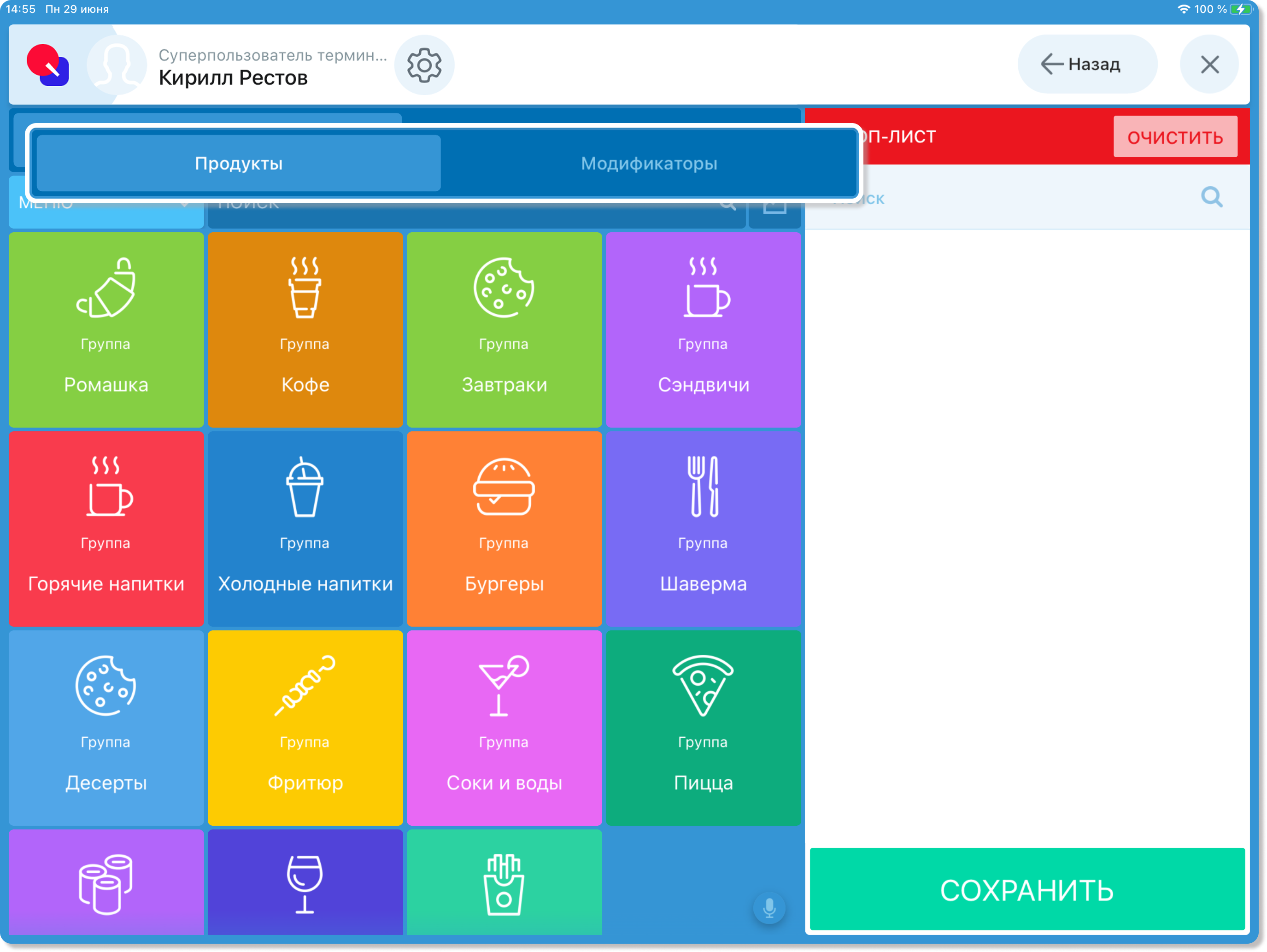The width and height of the screenshot is (1267, 952).
Task: Open the french fries group tile
Action: click(504, 882)
